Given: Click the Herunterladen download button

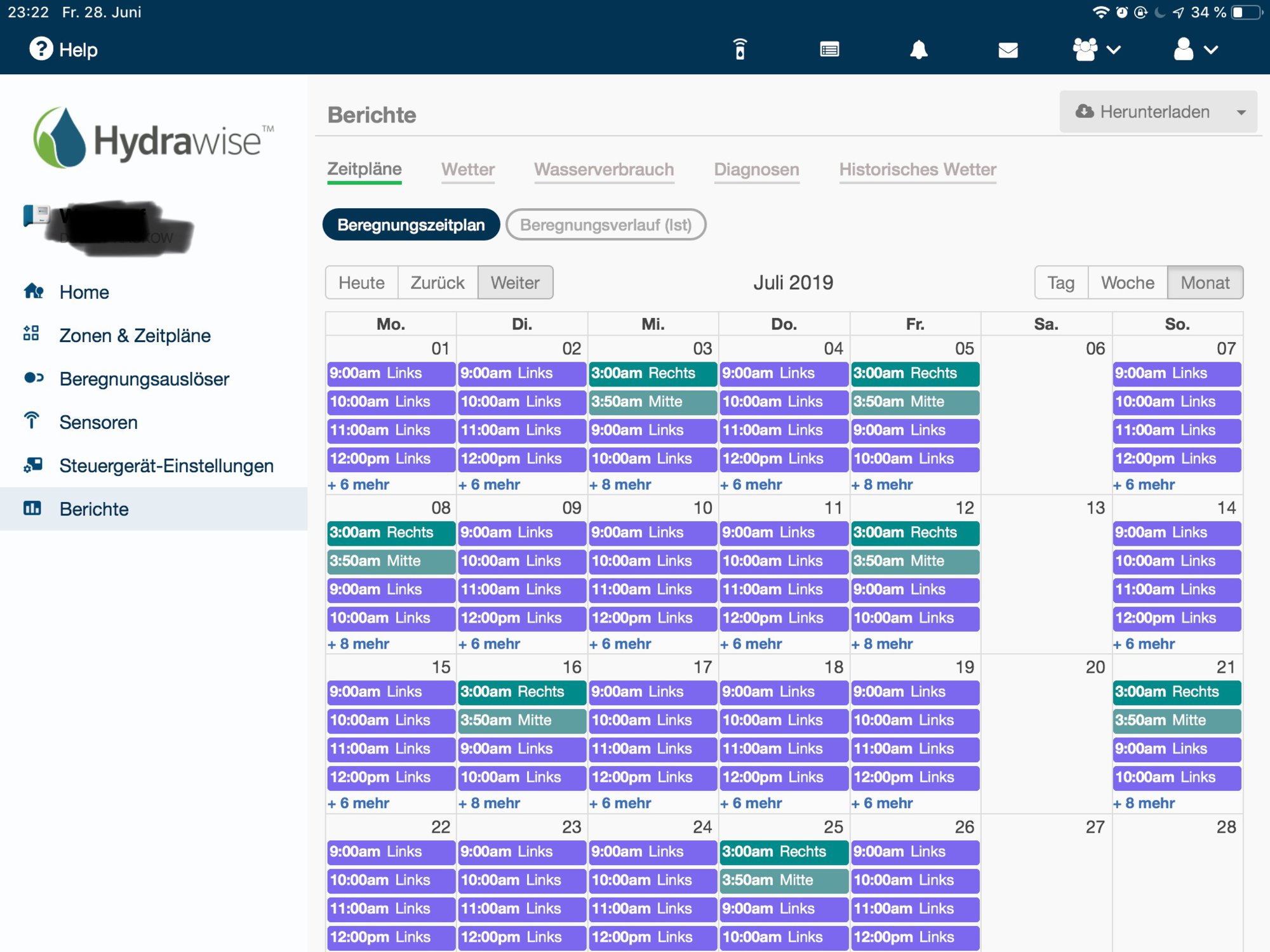Looking at the screenshot, I should (x=1158, y=112).
